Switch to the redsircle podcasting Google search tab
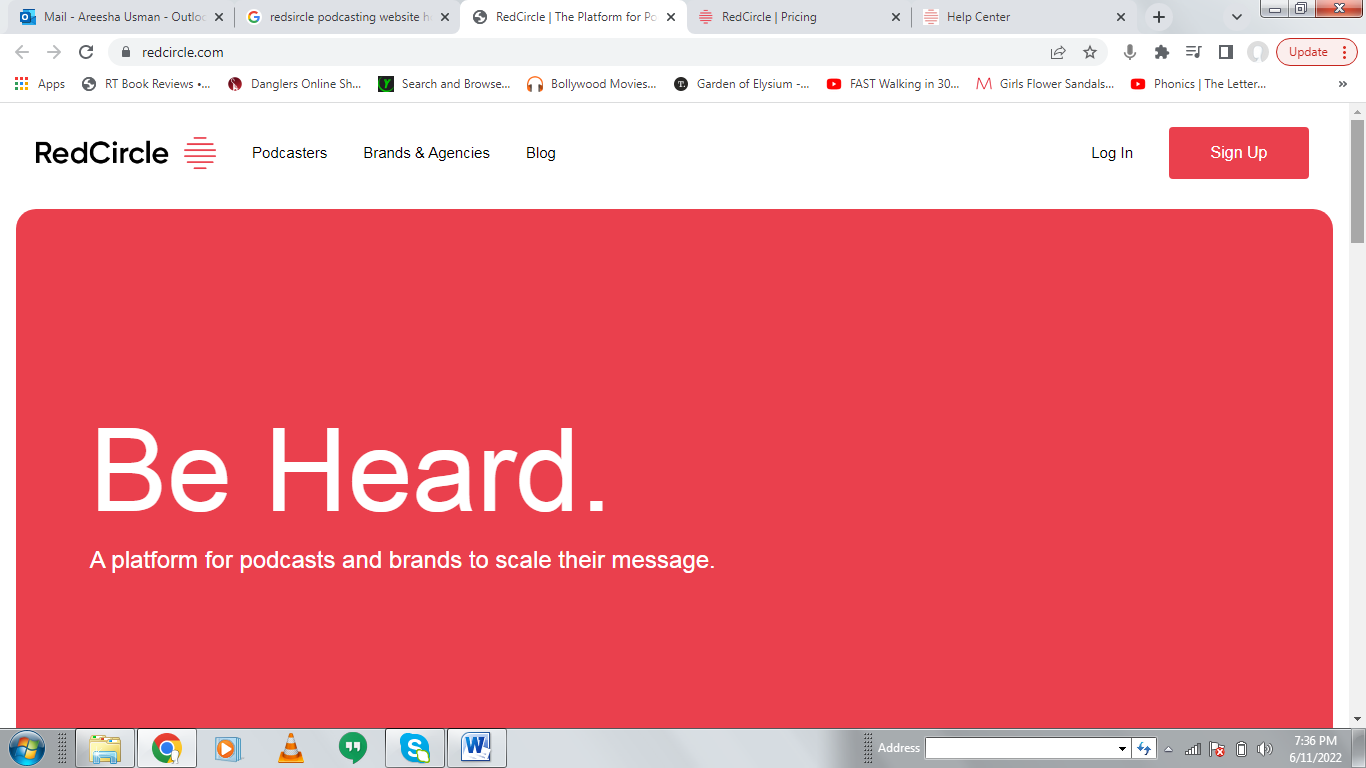The height and width of the screenshot is (768, 1366). 347,17
